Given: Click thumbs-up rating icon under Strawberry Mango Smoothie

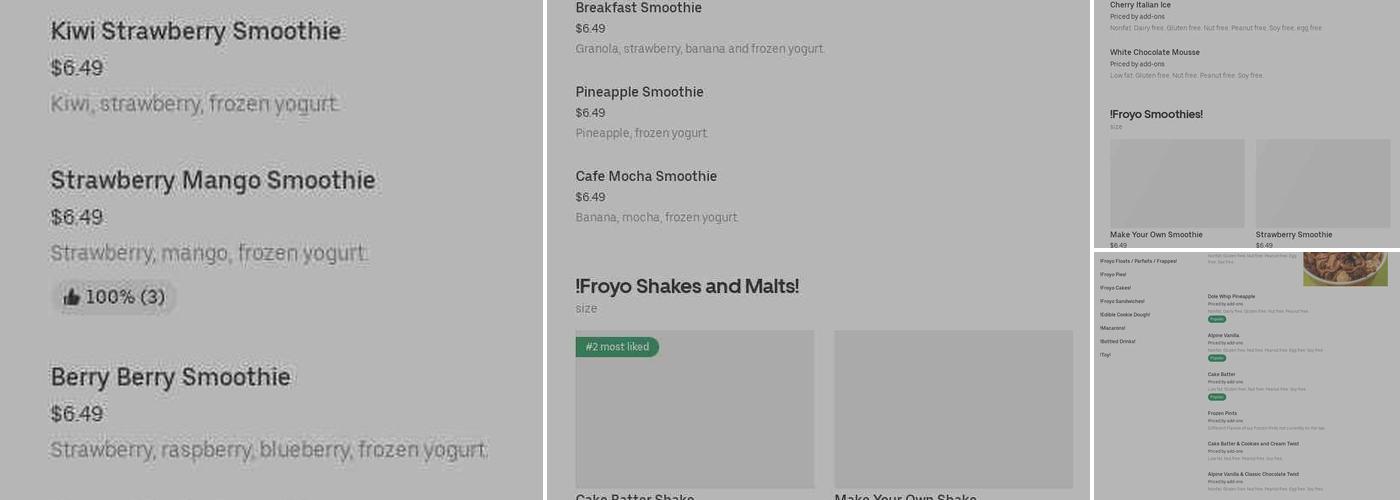Looking at the screenshot, I should coord(71,297).
